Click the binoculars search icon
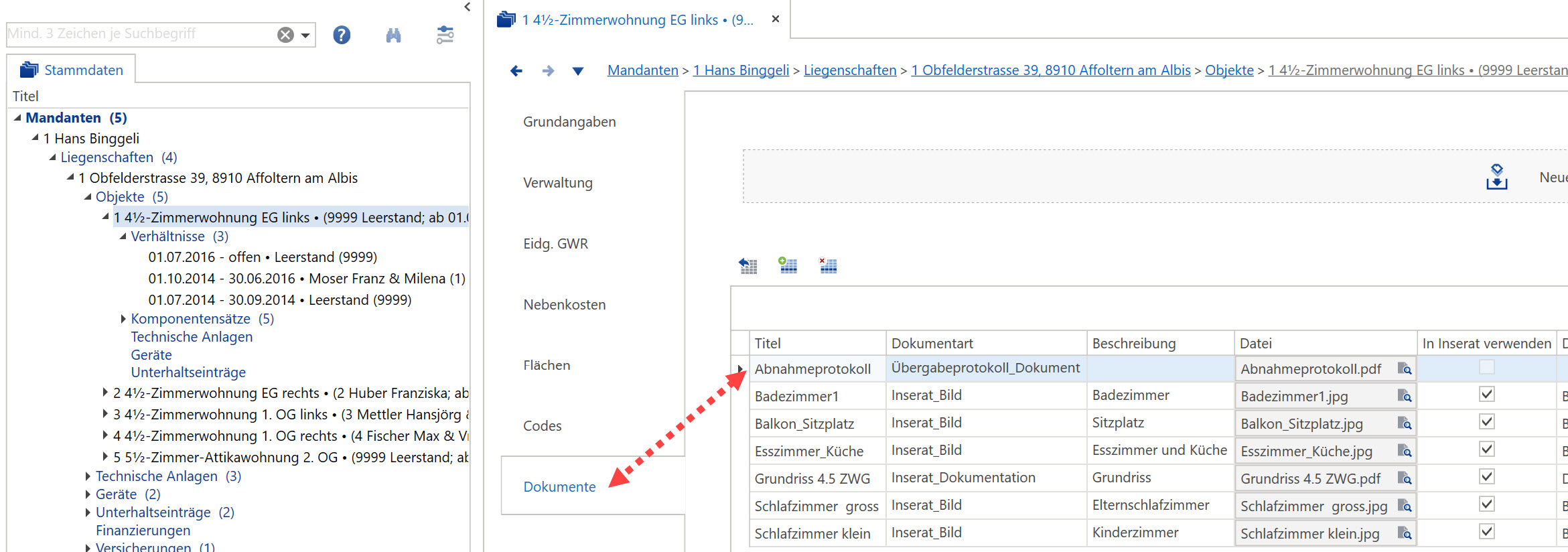1568x552 pixels. (393, 35)
